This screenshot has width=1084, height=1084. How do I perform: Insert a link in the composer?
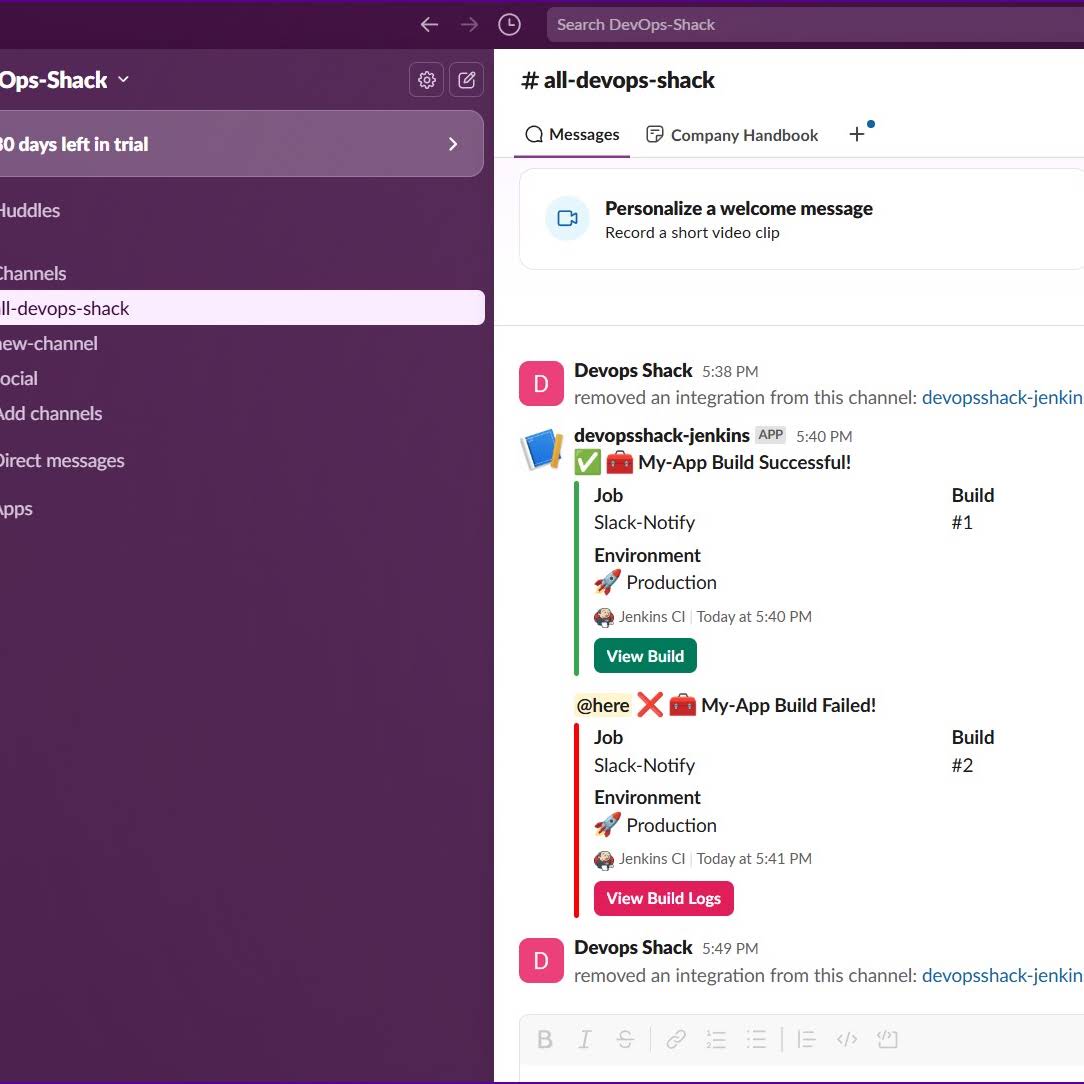[676, 1039]
